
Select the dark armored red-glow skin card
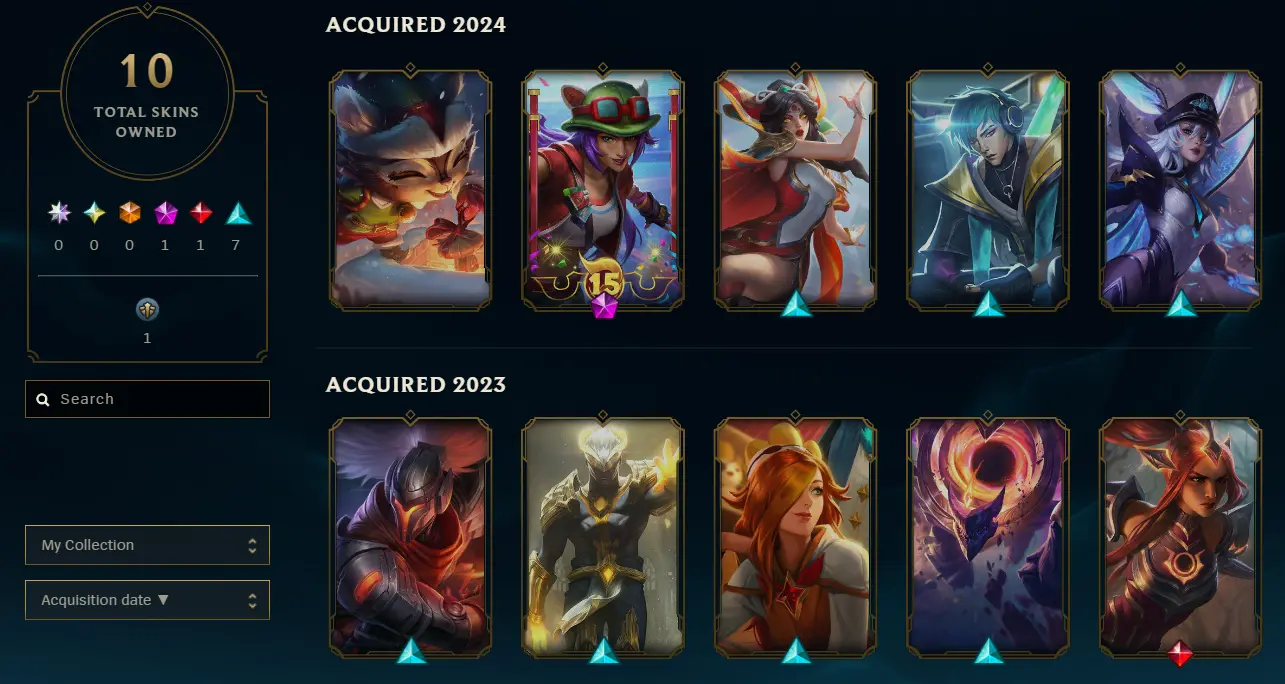[410, 536]
